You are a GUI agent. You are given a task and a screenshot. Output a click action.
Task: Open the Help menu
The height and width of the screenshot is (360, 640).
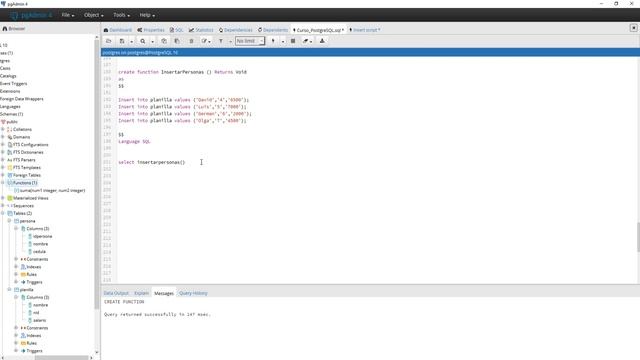pos(147,15)
